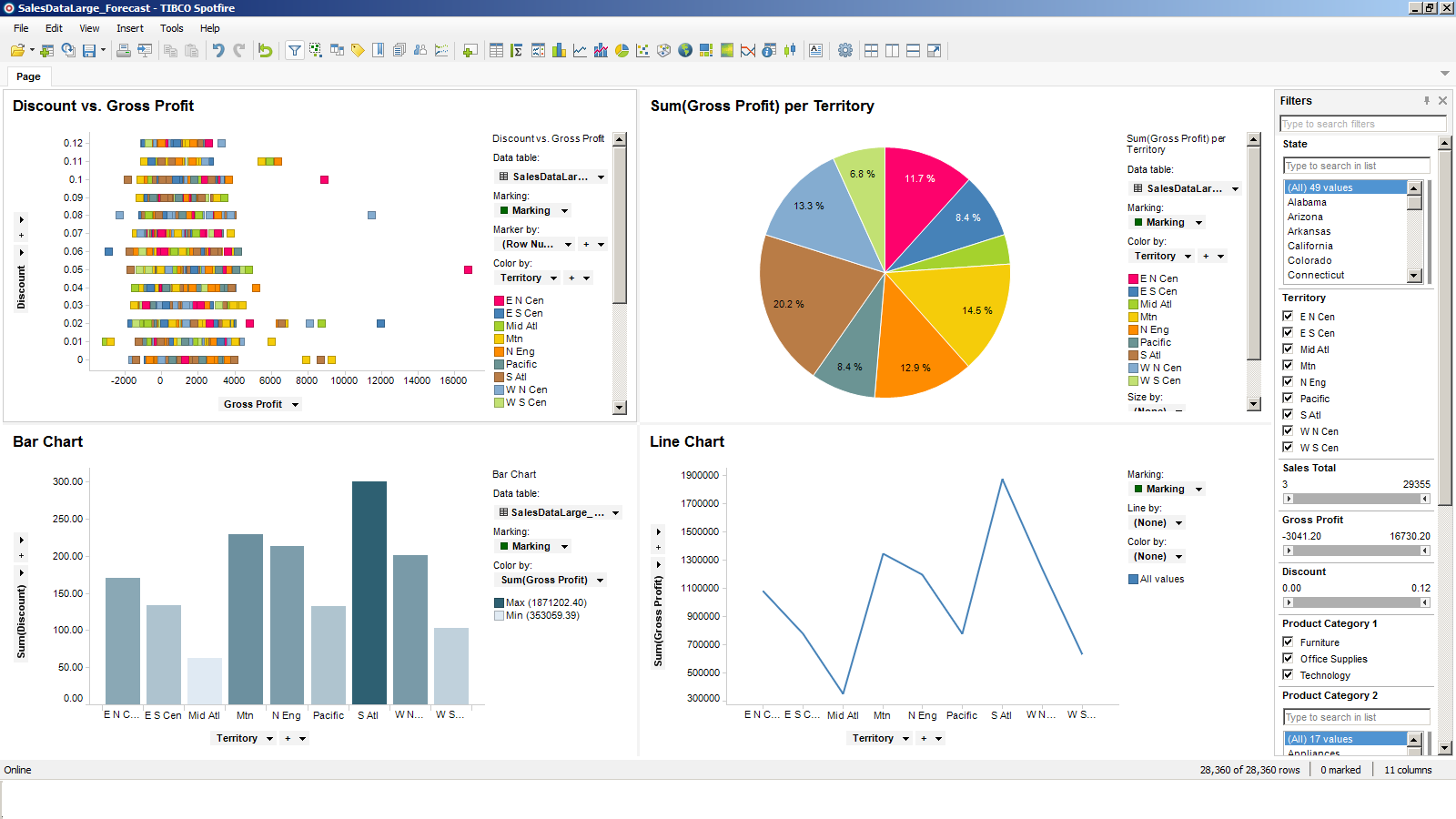Screen dimensions: 1456x819
Task: Add a map chart to the page
Action: click(x=685, y=50)
